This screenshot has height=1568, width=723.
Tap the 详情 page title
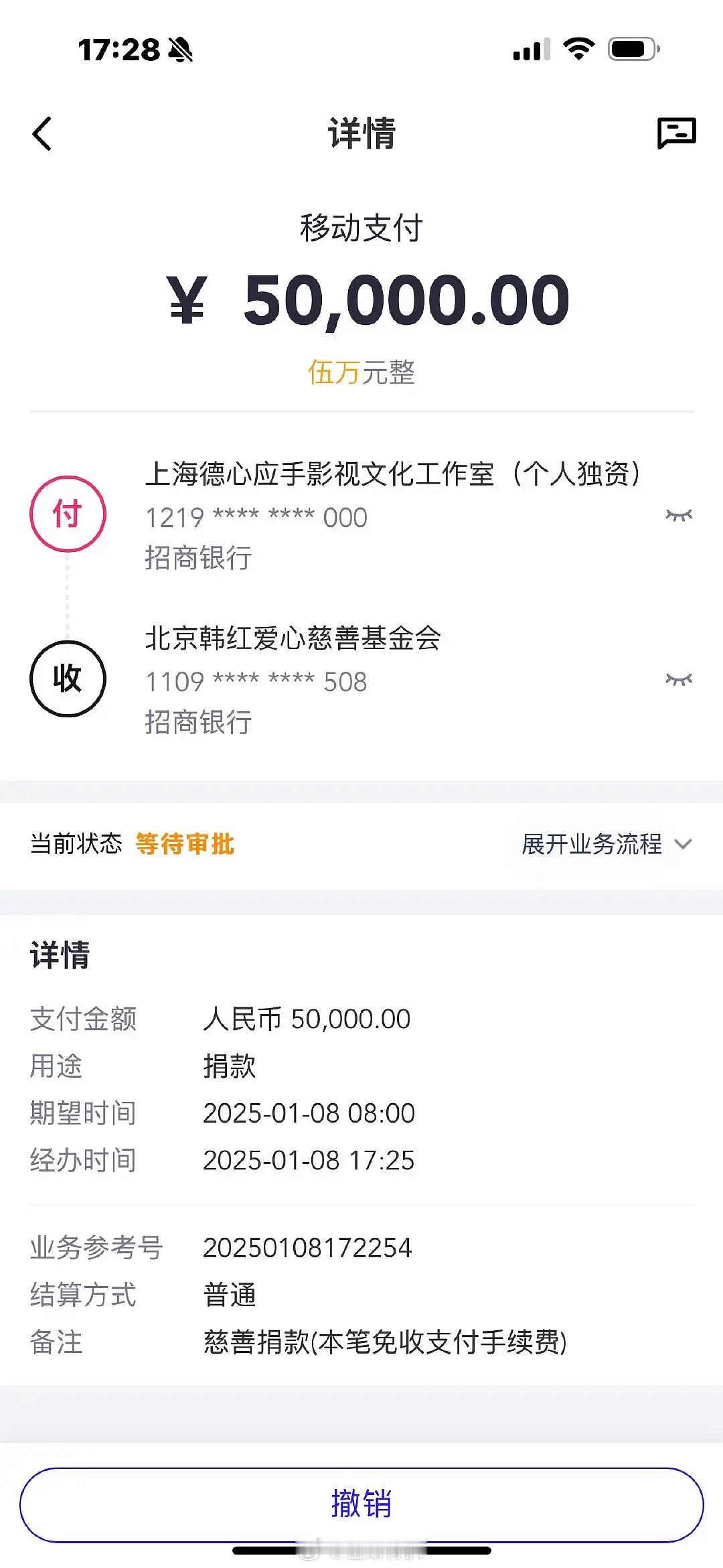coord(361,133)
